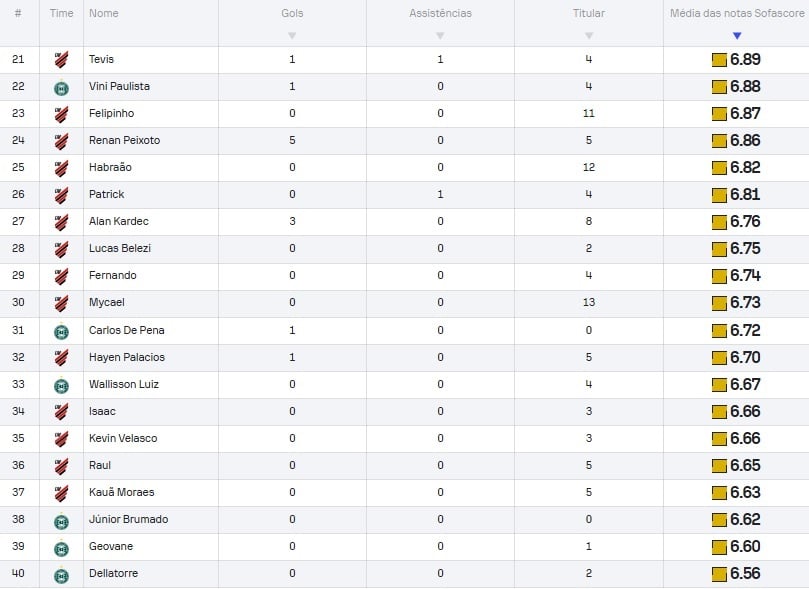Select the Nome column header
This screenshot has width=809, height=589.
[x=104, y=13]
